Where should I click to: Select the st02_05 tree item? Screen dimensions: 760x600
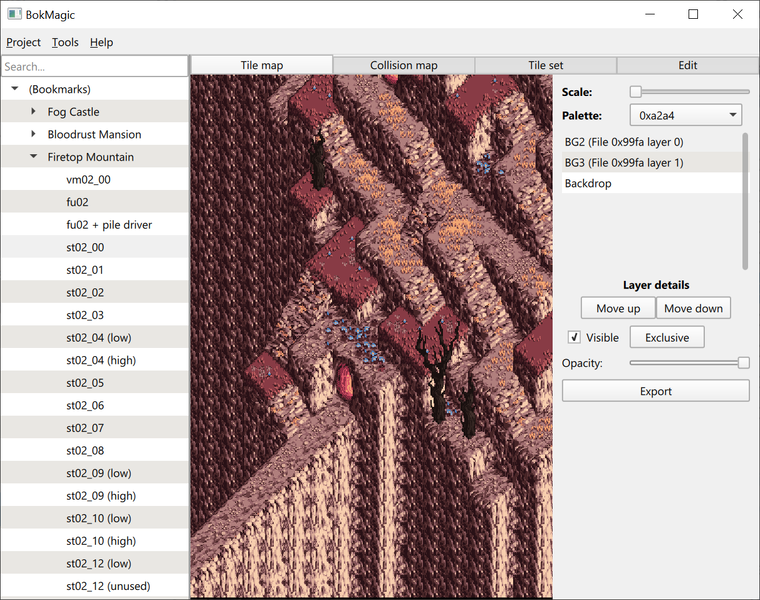95,382
